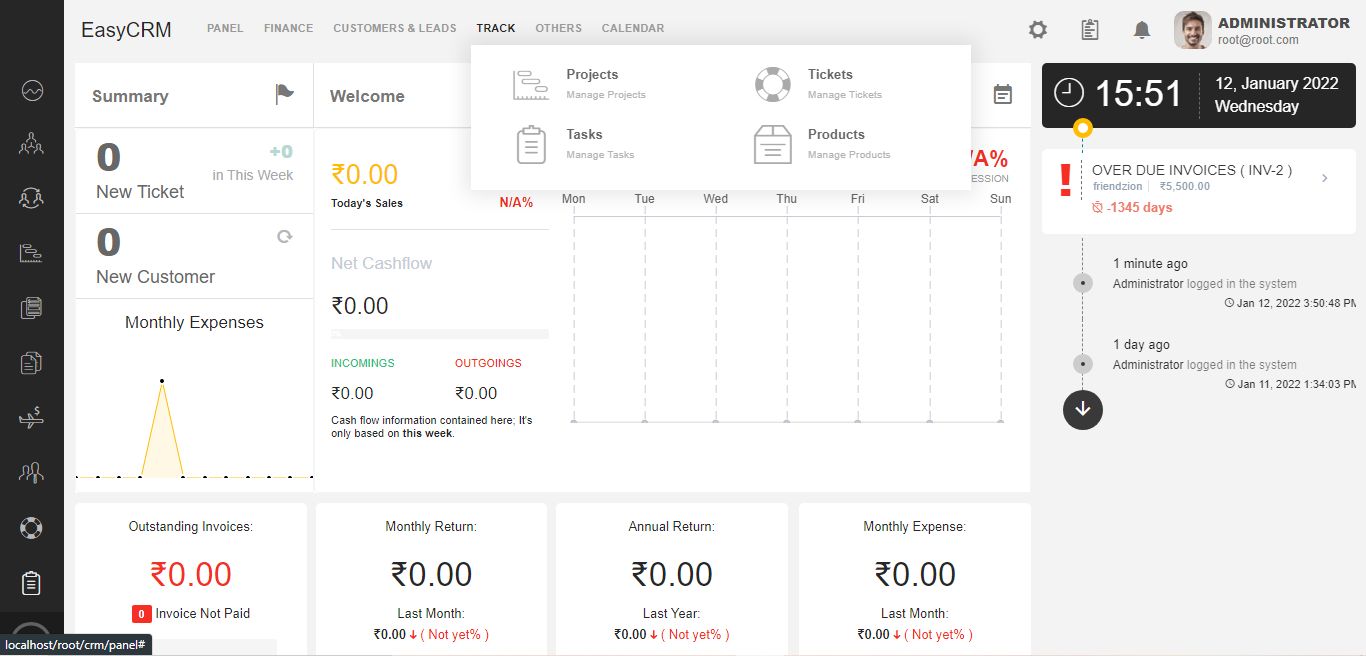Open the stacked documents icon in sidebar
The width and height of the screenshot is (1366, 656).
pos(32,308)
